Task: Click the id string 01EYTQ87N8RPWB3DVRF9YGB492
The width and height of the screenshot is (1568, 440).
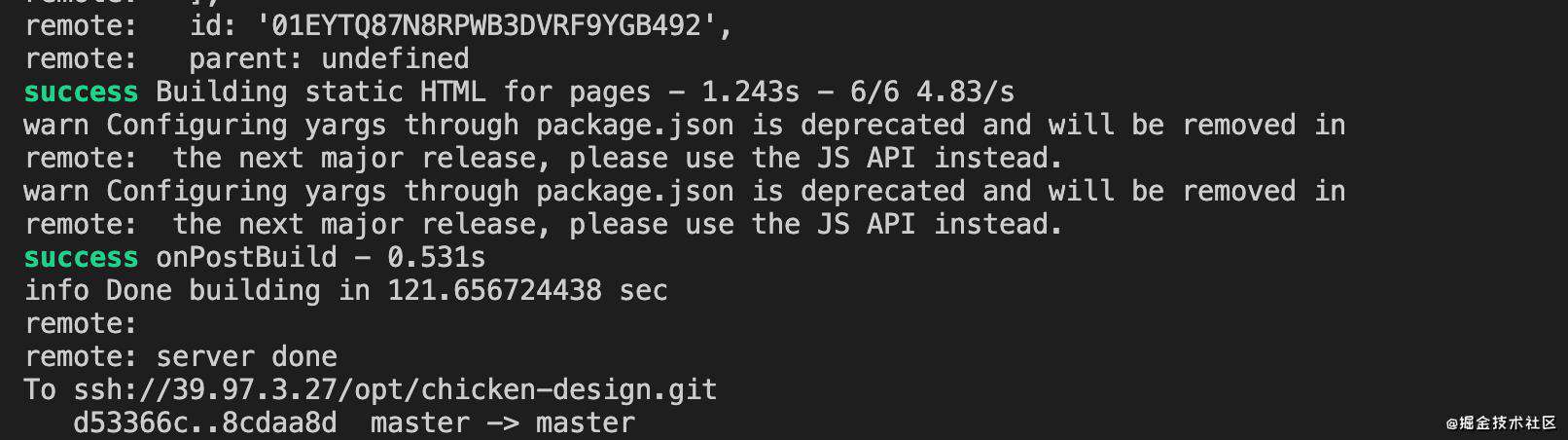Action: click(486, 26)
